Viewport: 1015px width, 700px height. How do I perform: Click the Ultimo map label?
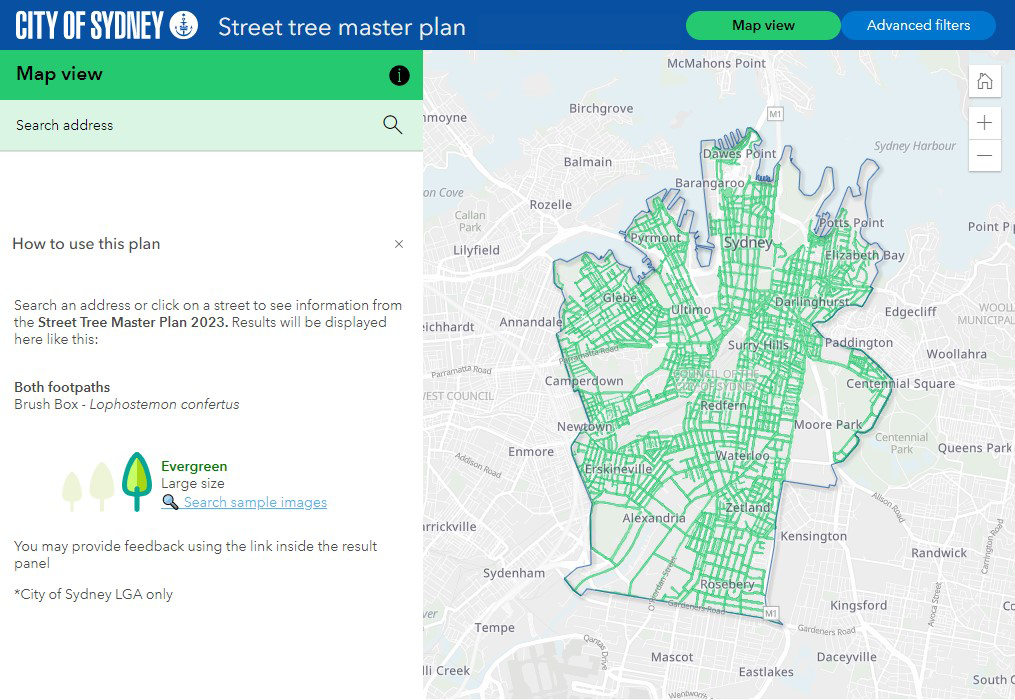(x=691, y=310)
